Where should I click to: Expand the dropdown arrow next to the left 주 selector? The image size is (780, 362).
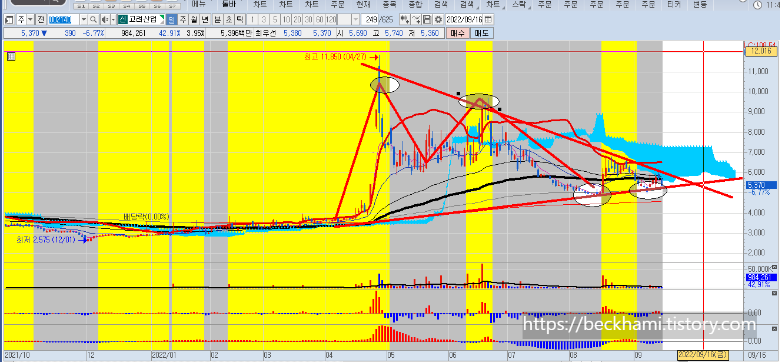(30, 20)
